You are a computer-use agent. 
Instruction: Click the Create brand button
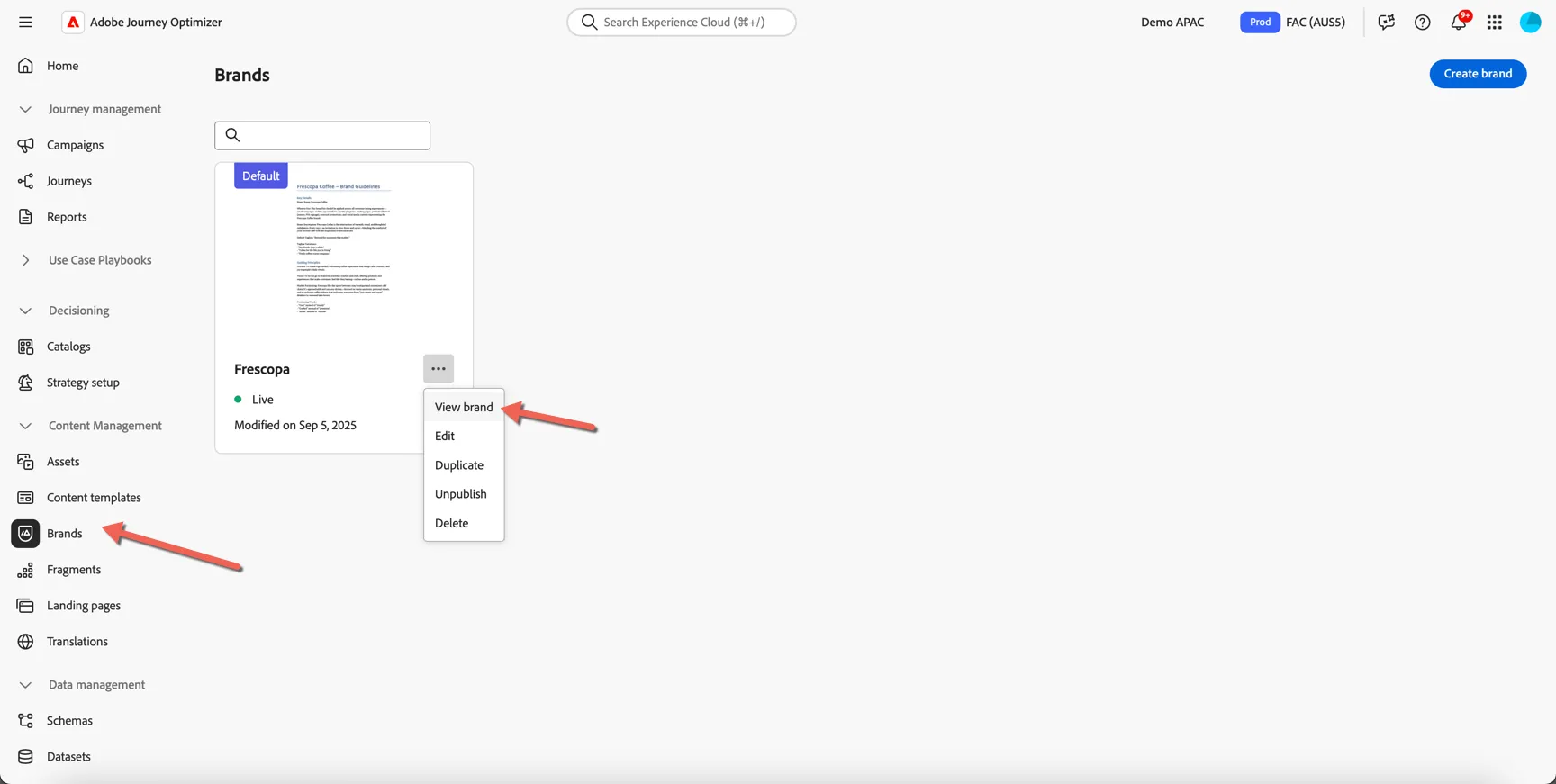pos(1478,74)
